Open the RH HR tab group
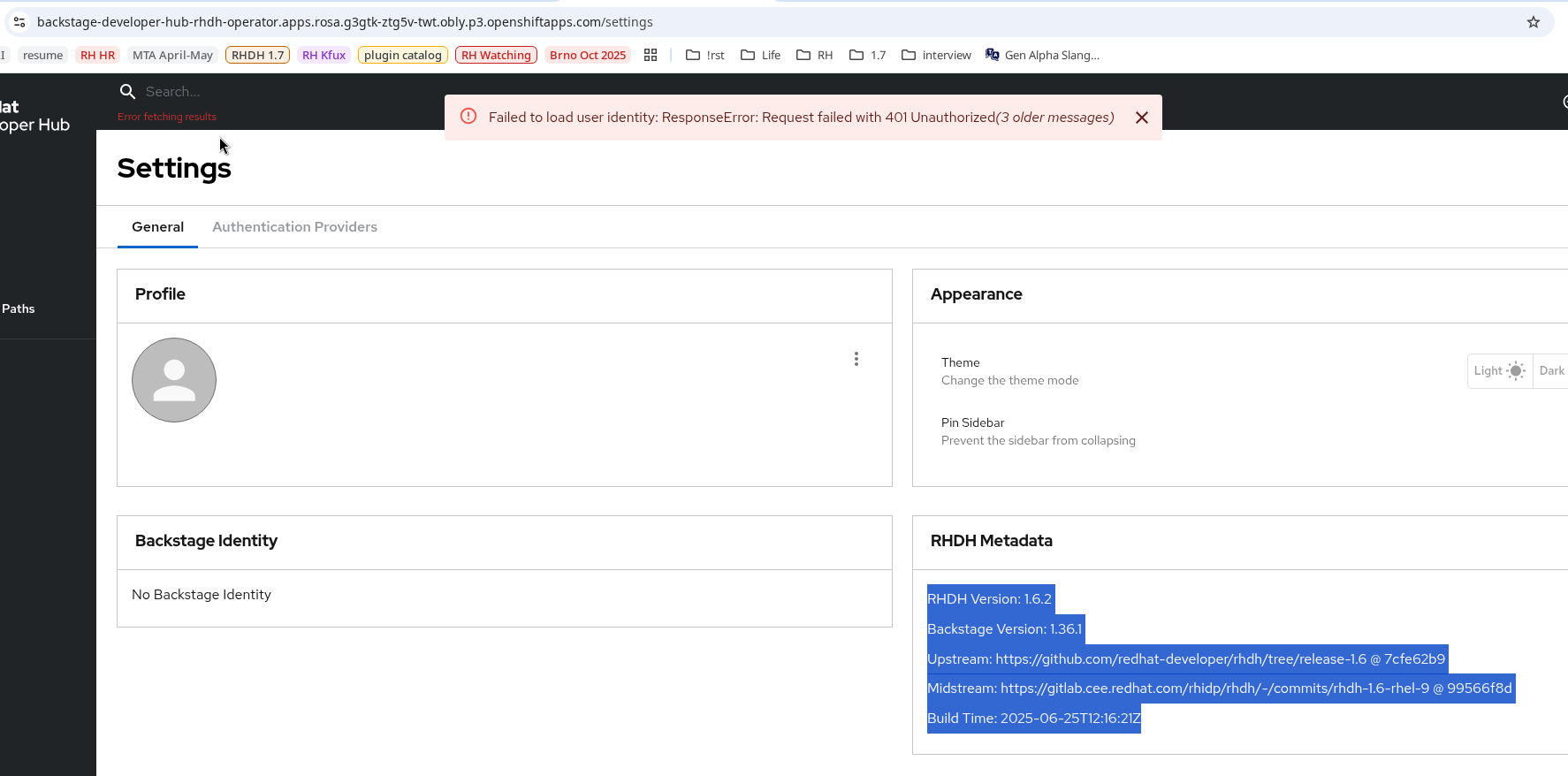 coord(98,55)
